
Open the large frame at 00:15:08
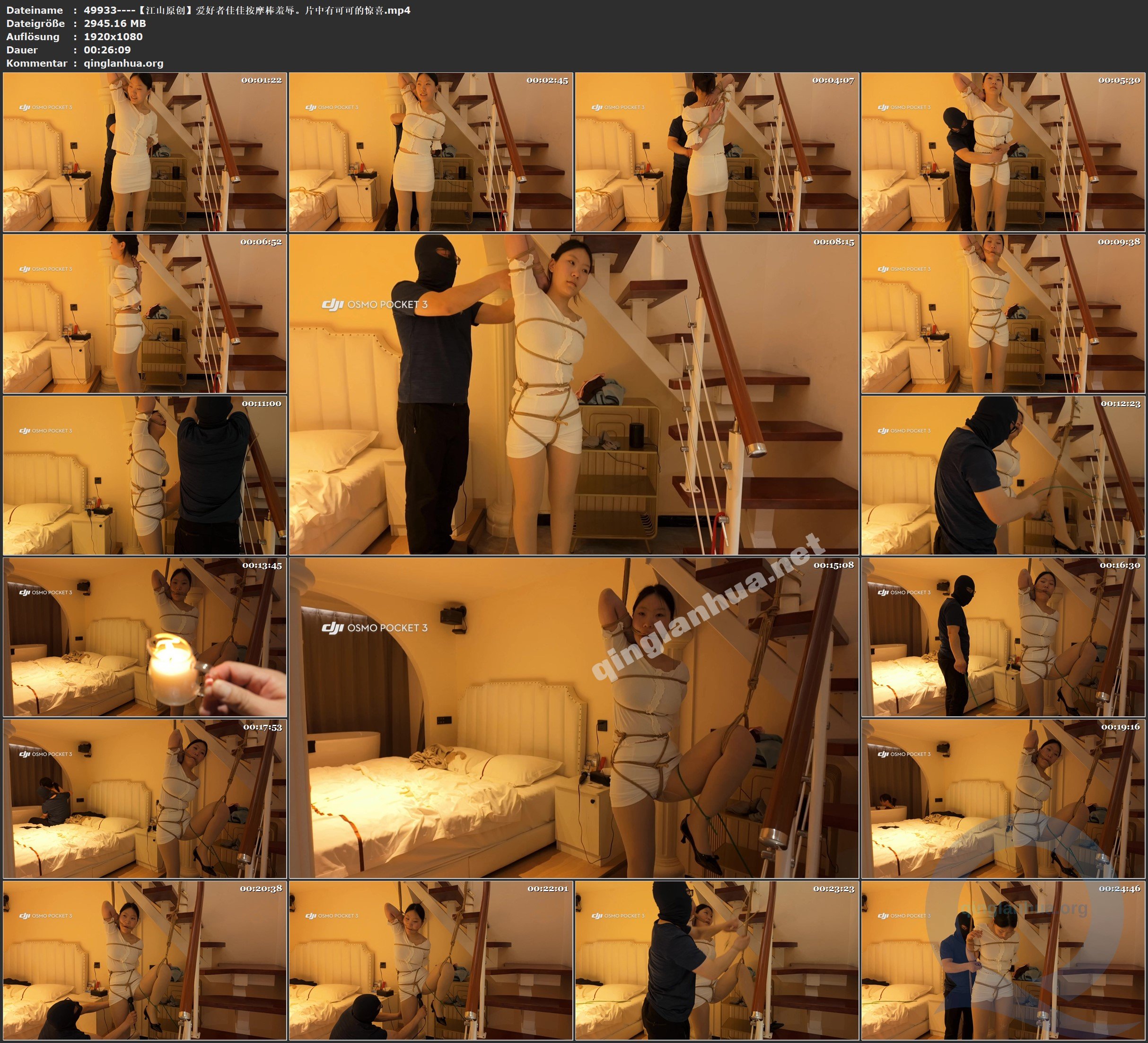pos(573,718)
